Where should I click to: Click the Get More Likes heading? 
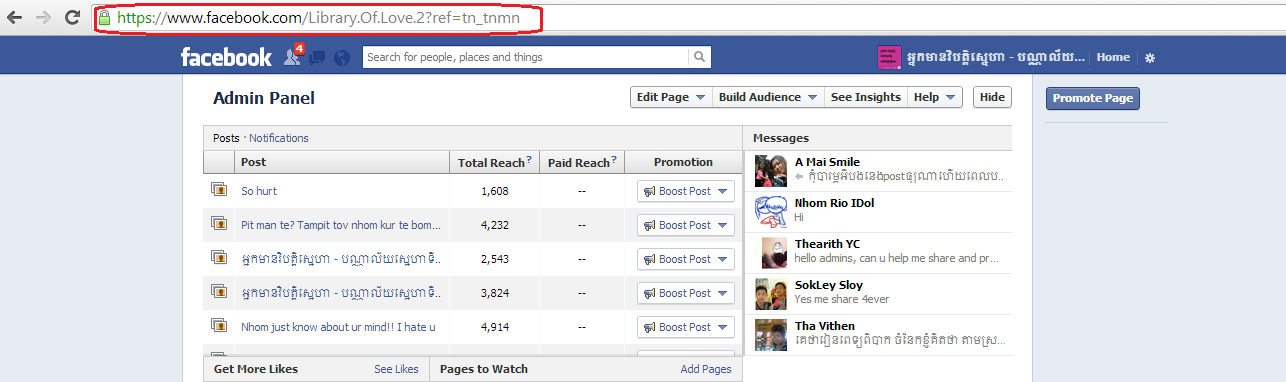pyautogui.click(x=256, y=369)
